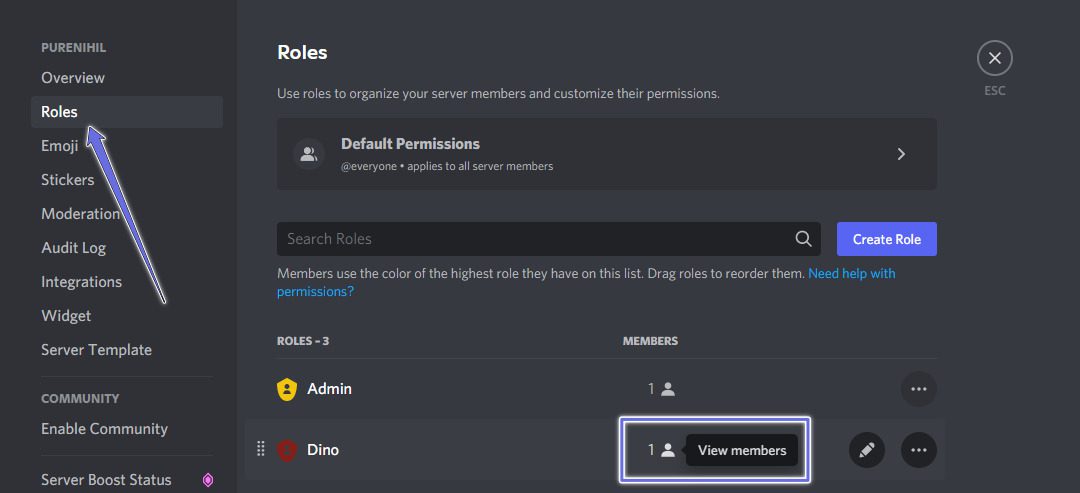Click the Dino role shield icon

click(x=287, y=450)
